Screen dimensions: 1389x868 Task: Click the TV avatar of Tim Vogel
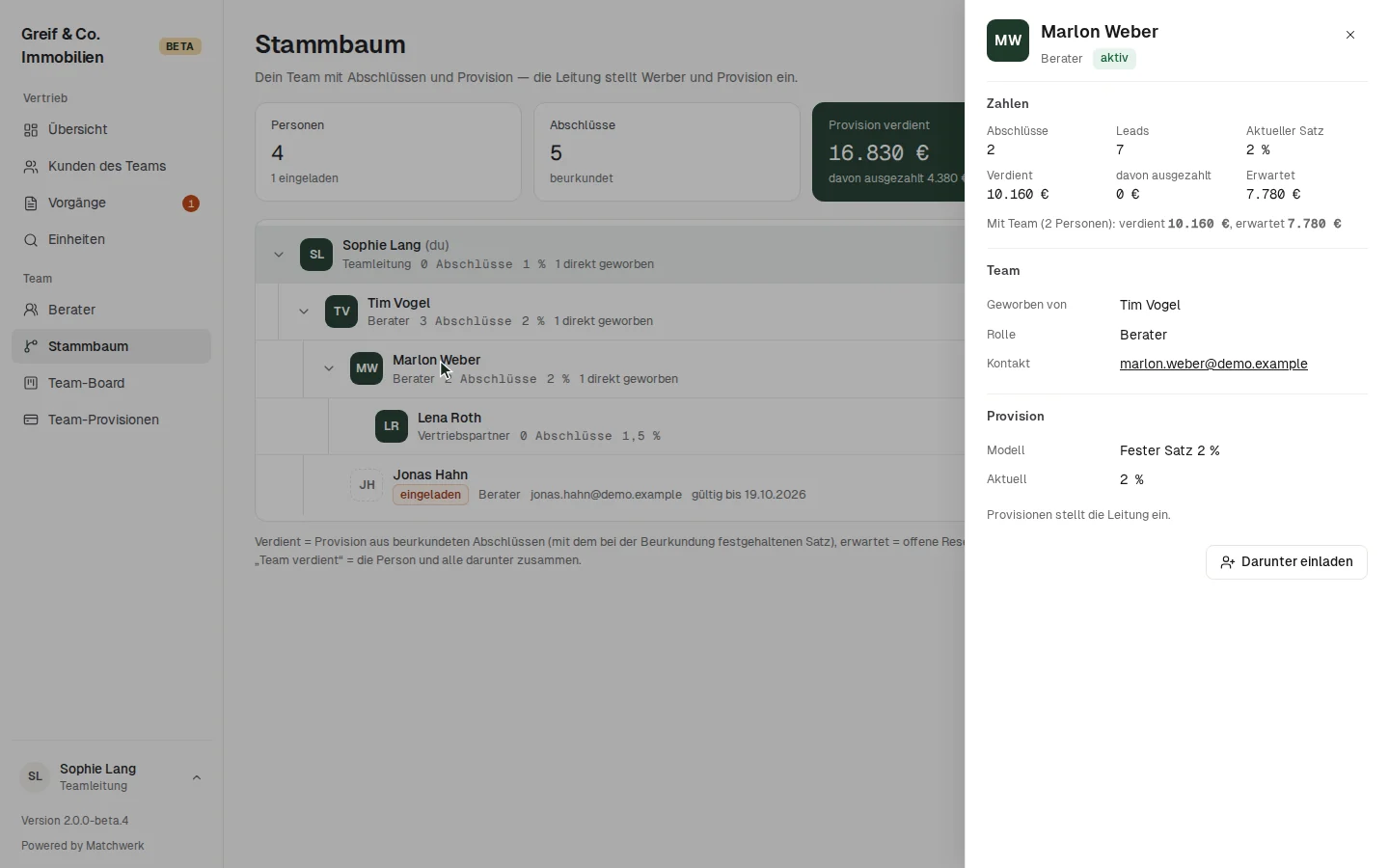(x=341, y=312)
